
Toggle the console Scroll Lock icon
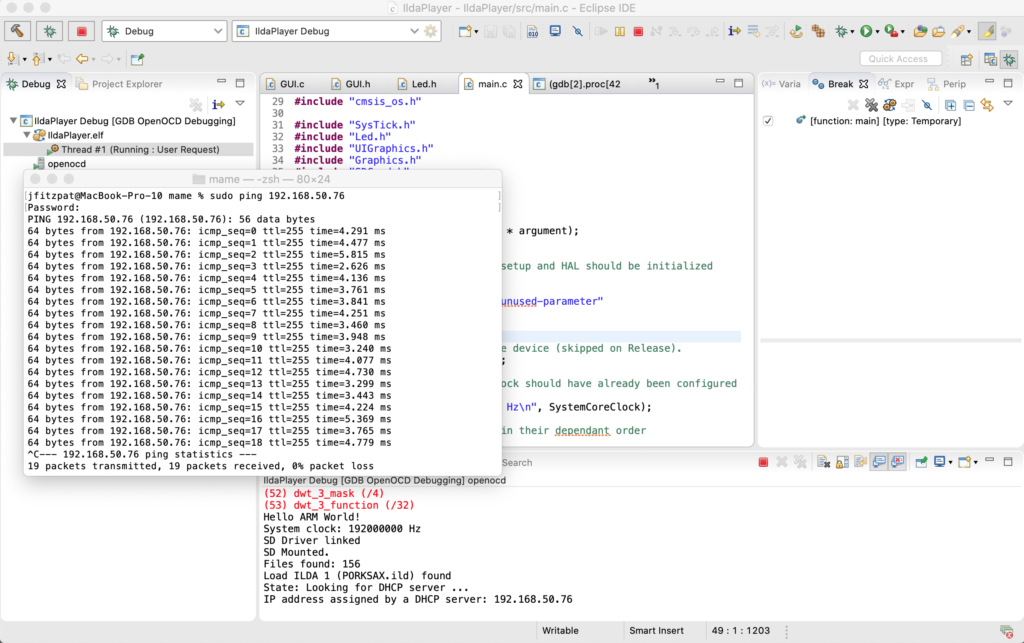pyautogui.click(x=841, y=462)
